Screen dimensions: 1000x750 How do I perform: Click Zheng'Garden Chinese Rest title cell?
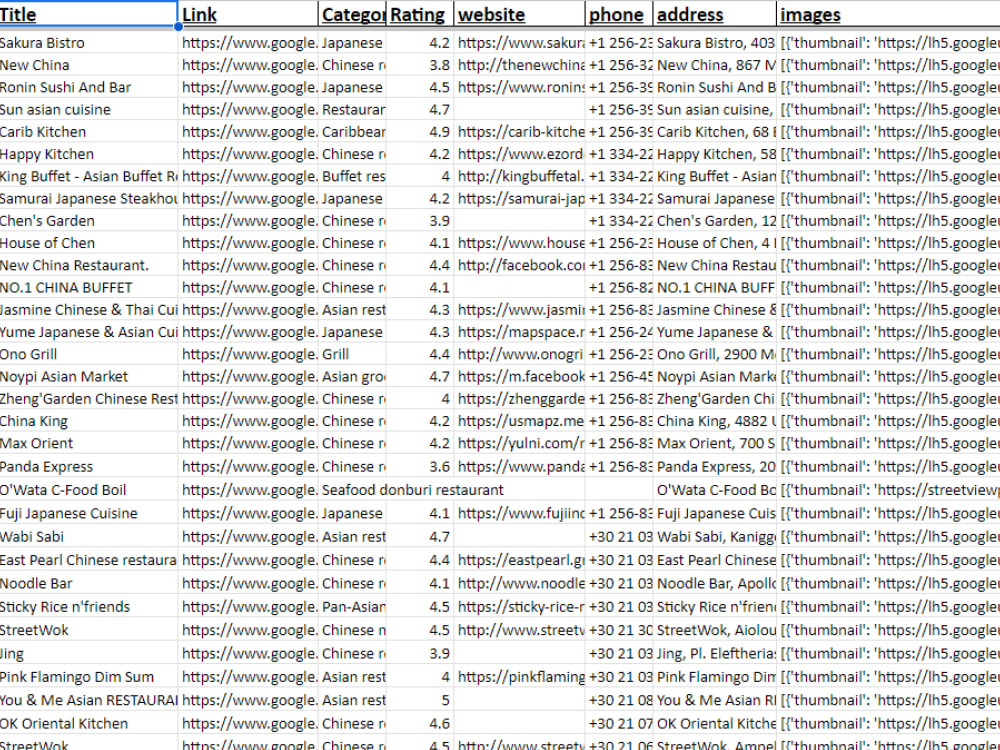[88, 399]
